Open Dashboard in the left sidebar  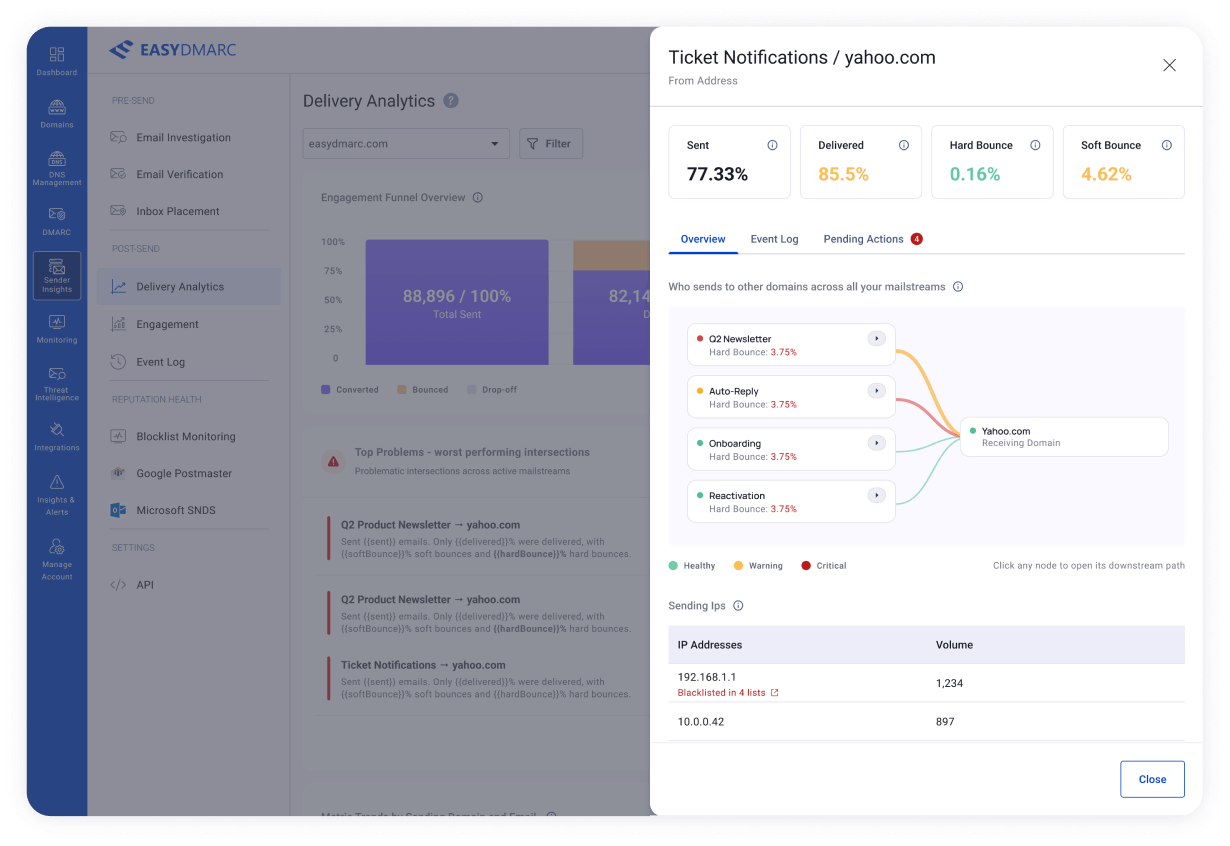(57, 60)
